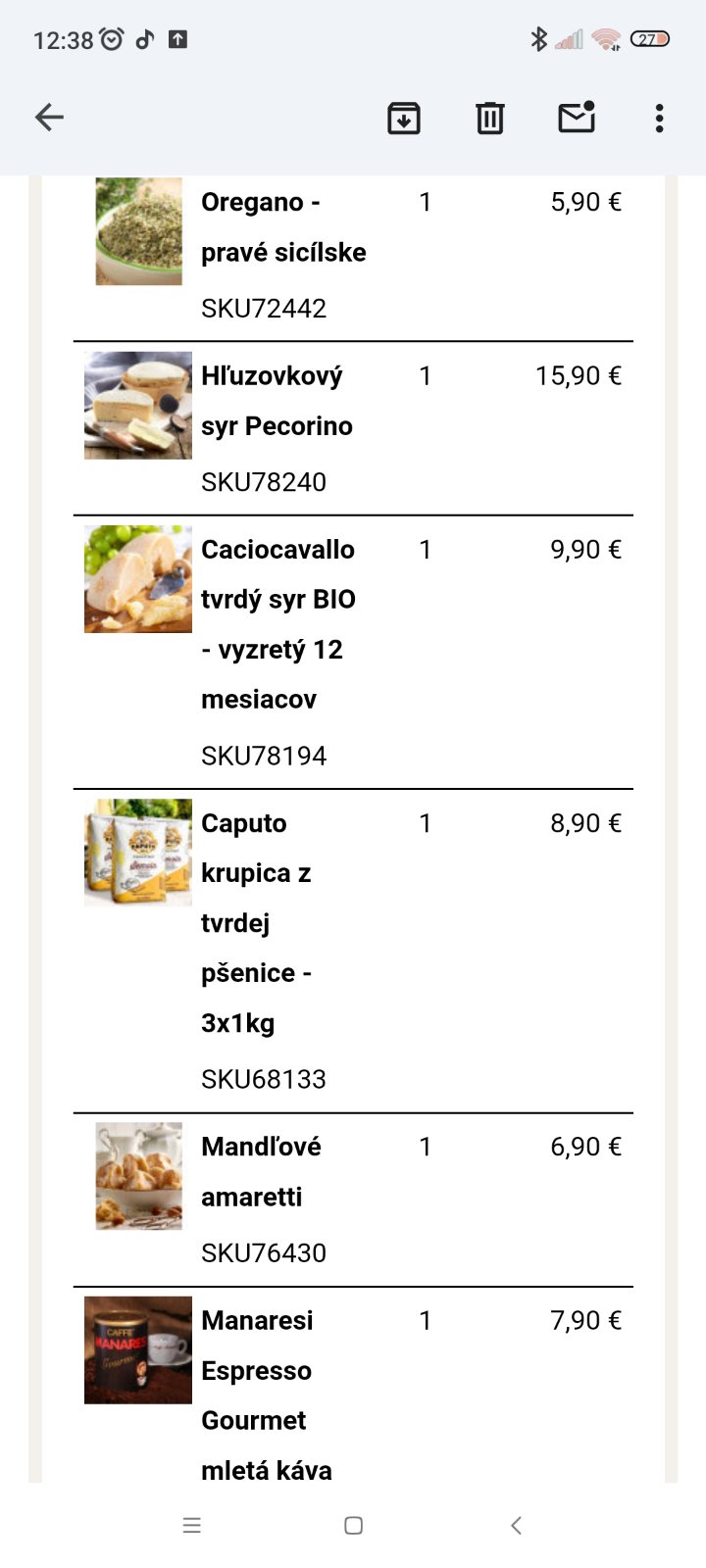Tap the Caputo flour bags image
This screenshot has width=706, height=1568.
pyautogui.click(x=138, y=852)
